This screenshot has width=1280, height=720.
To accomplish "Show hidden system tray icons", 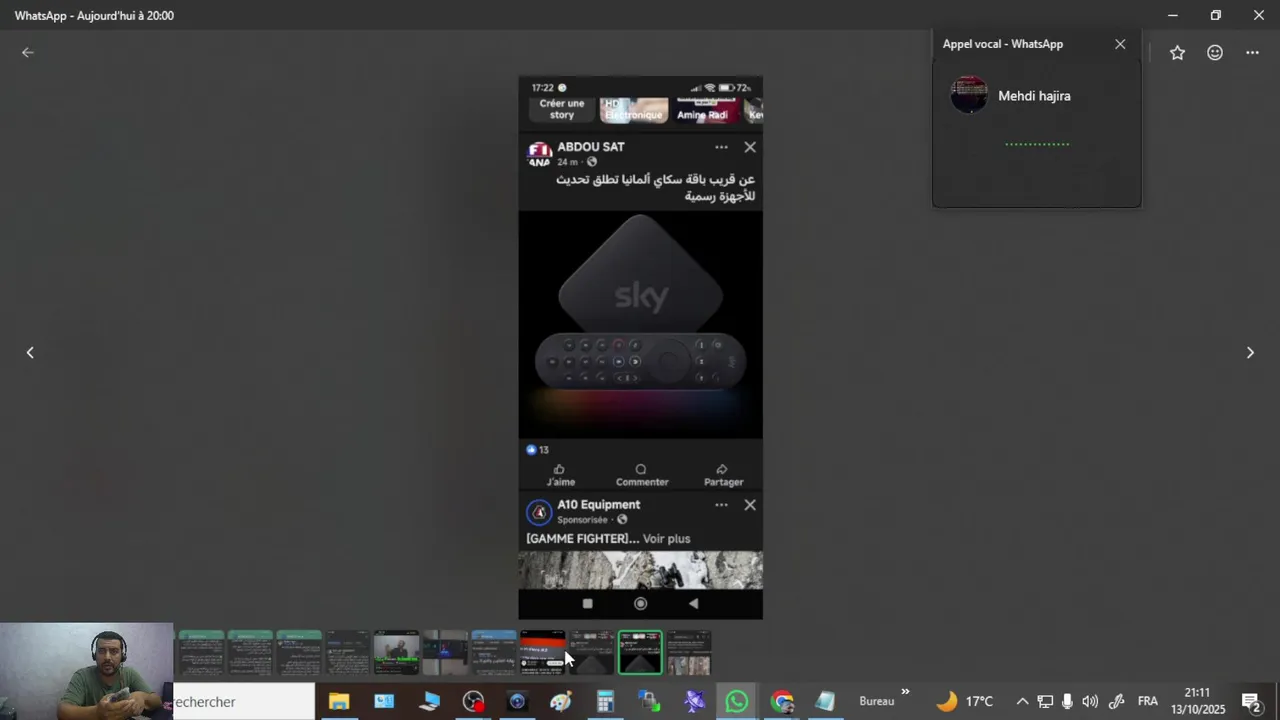I will tap(1022, 702).
